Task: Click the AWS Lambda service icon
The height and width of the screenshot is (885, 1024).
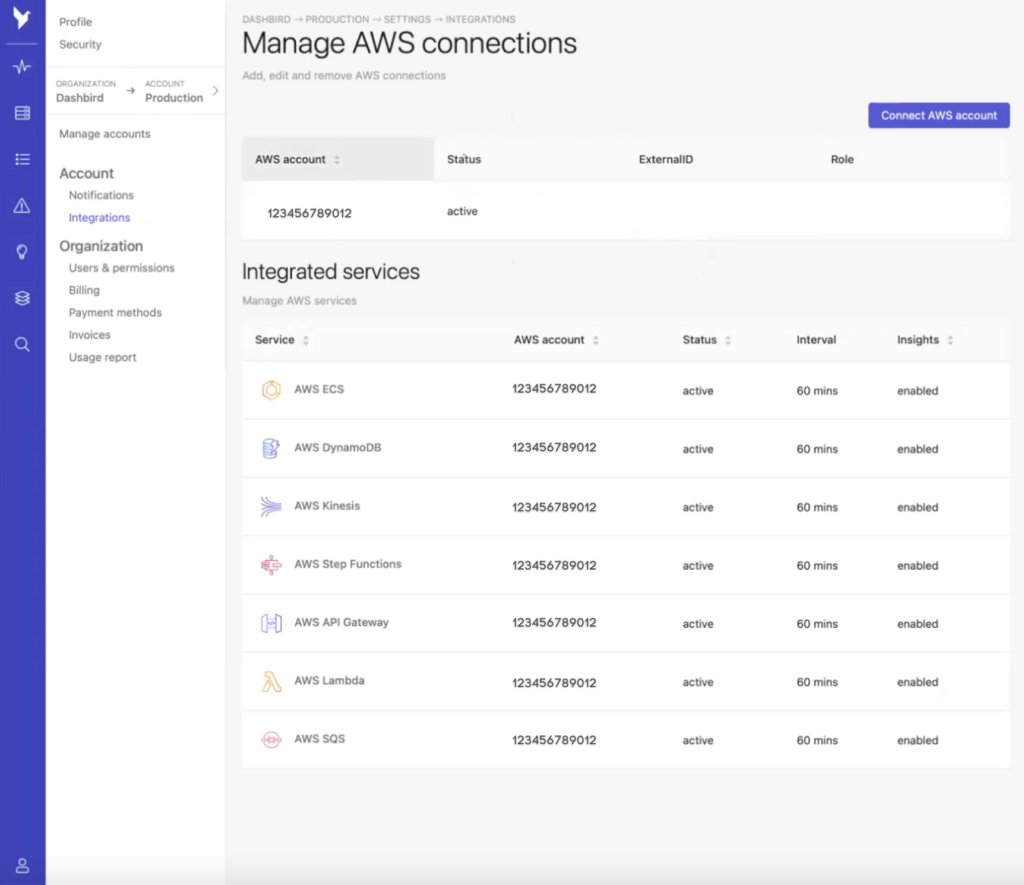Action: [x=271, y=681]
